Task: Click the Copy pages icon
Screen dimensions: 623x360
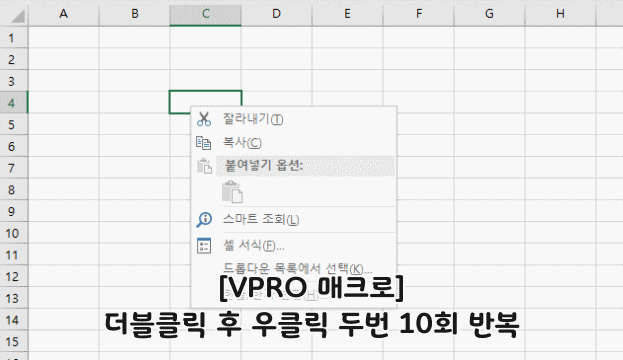Action: (203, 143)
